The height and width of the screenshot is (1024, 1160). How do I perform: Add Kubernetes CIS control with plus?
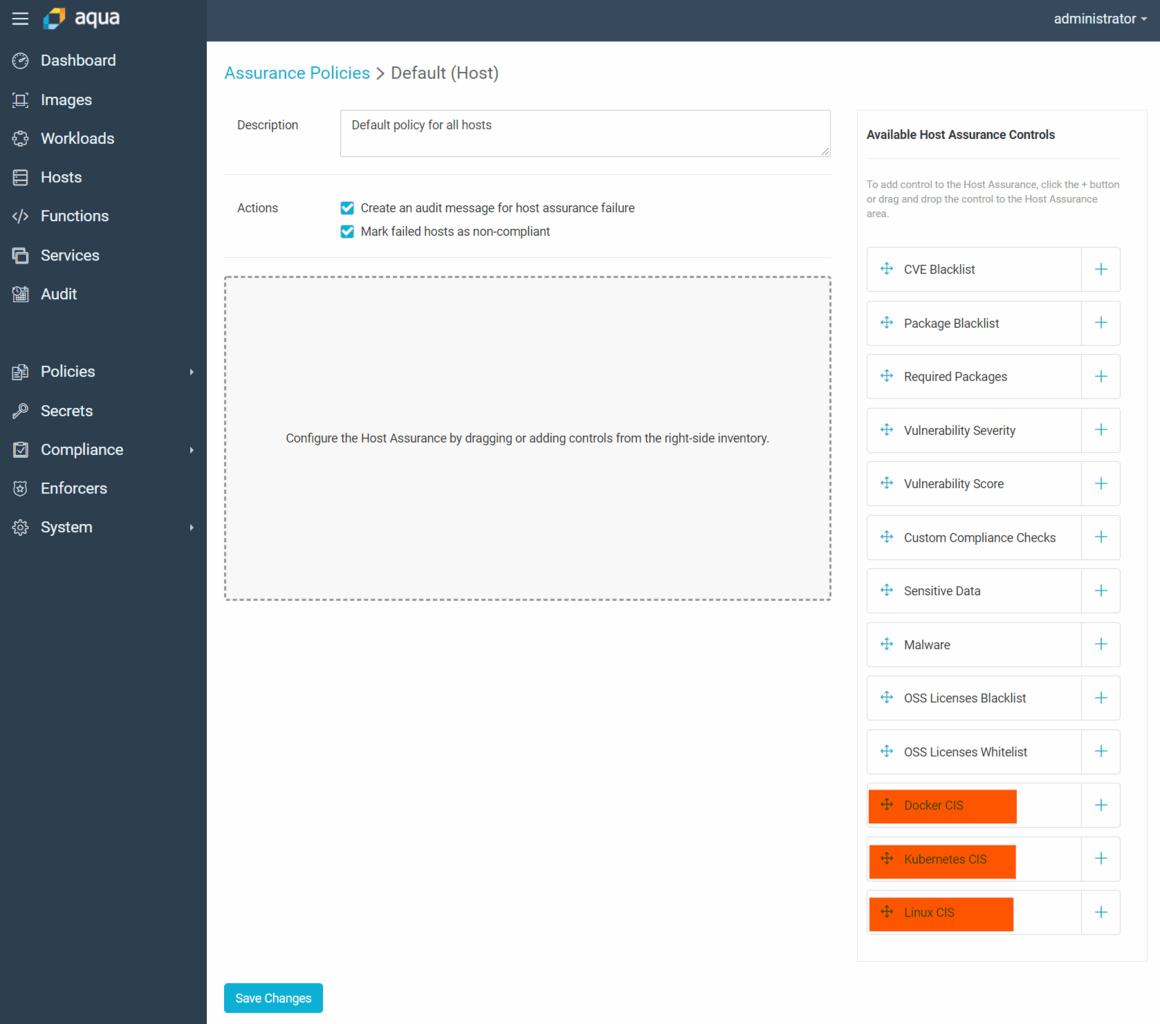[x=1101, y=858]
